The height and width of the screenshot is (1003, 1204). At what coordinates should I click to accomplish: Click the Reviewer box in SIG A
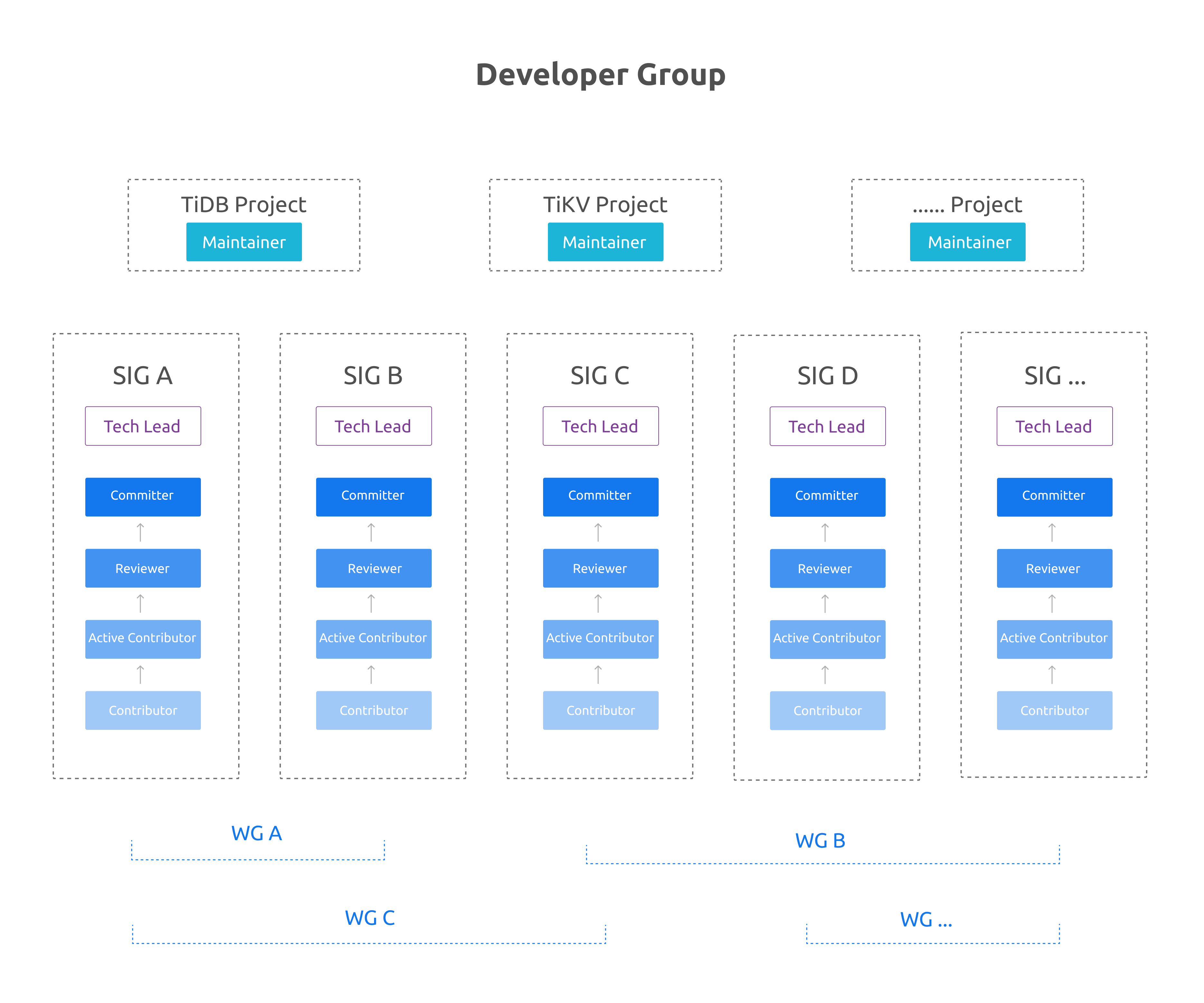click(143, 568)
